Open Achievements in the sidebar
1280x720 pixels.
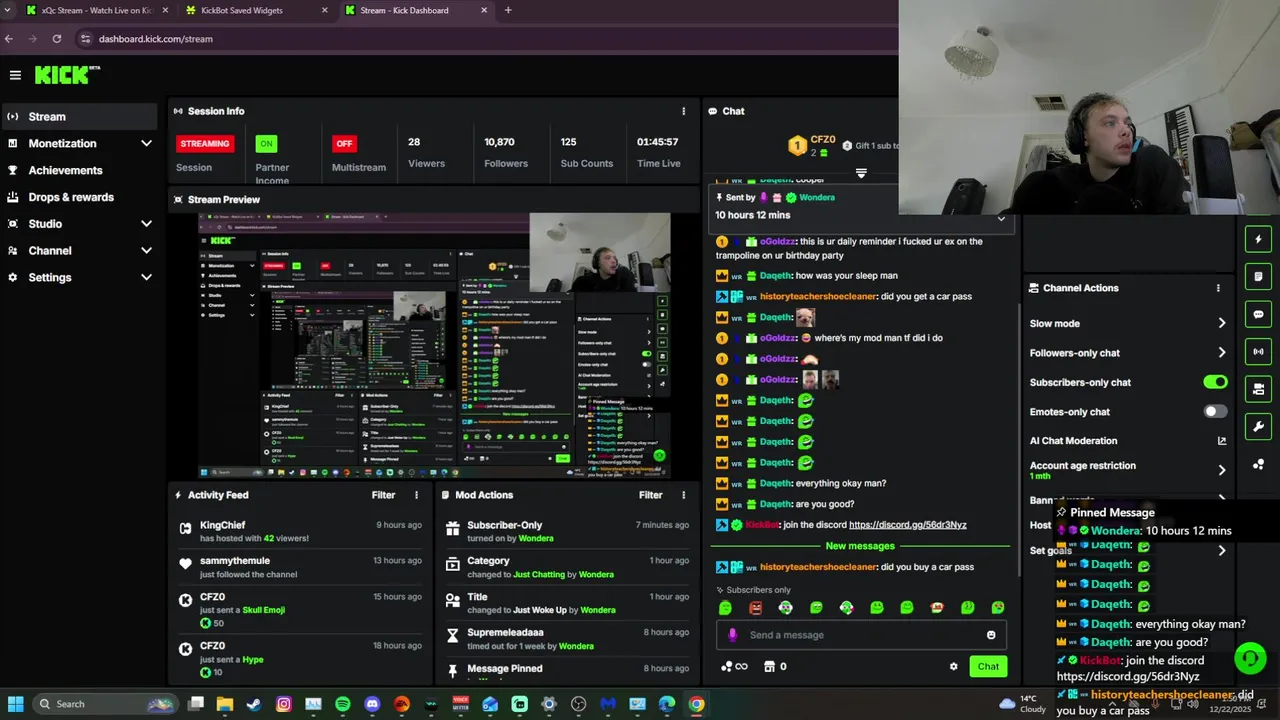click(79, 170)
